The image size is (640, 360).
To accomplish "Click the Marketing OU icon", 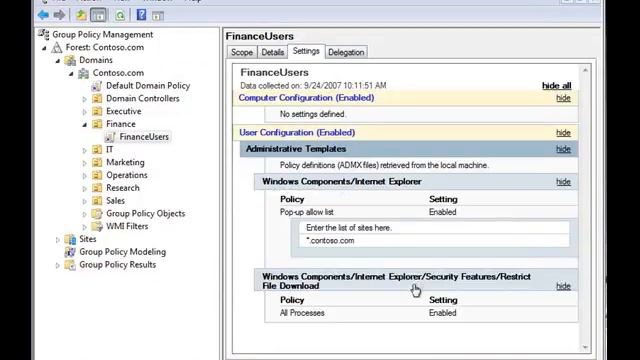I will (97, 162).
